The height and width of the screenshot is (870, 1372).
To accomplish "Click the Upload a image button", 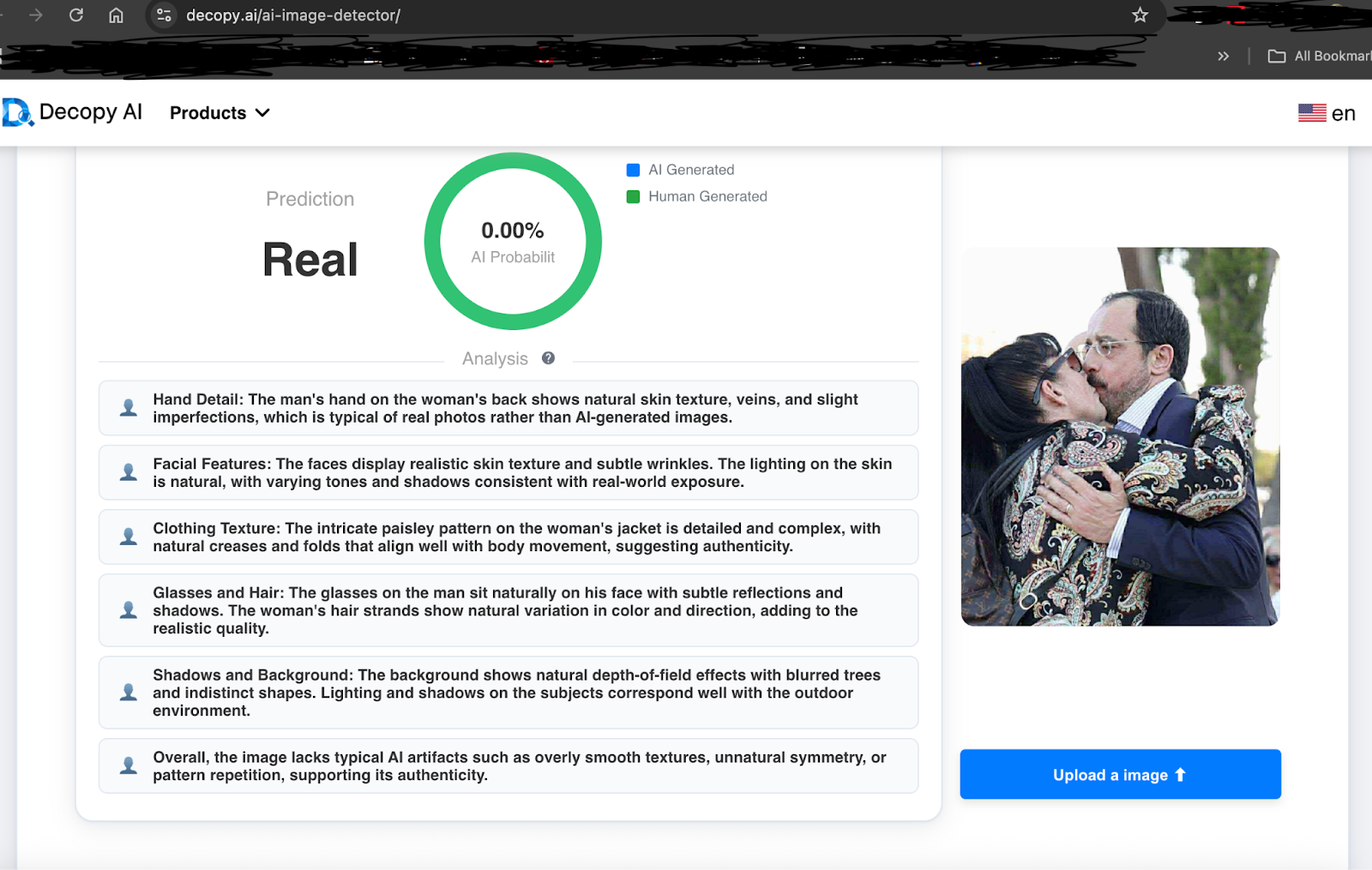I will pyautogui.click(x=1120, y=774).
